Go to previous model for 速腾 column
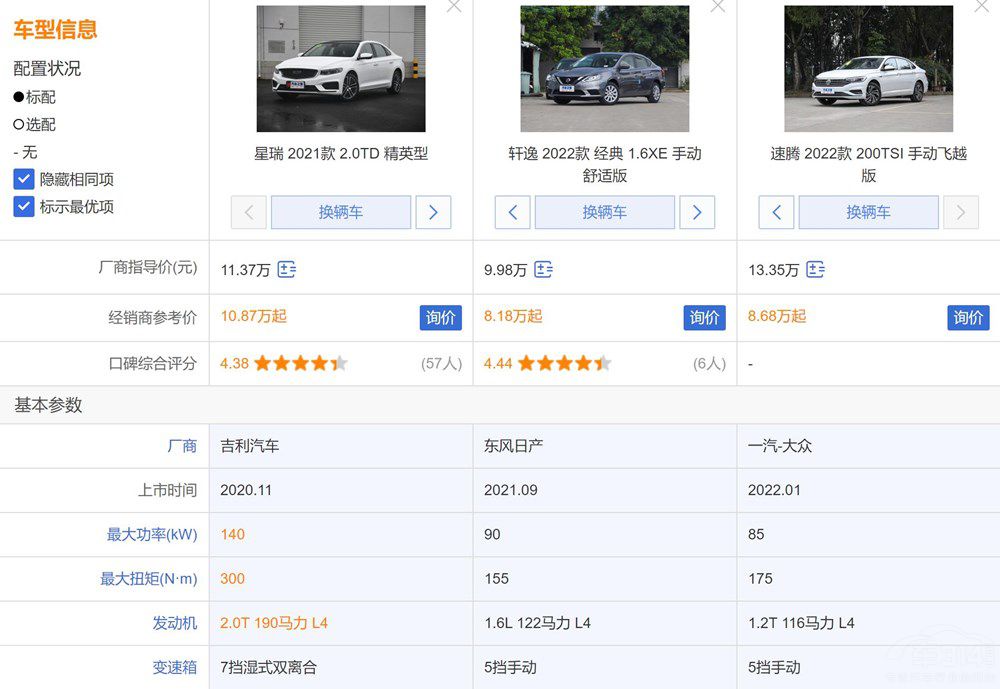1000x689 pixels. (x=776, y=212)
